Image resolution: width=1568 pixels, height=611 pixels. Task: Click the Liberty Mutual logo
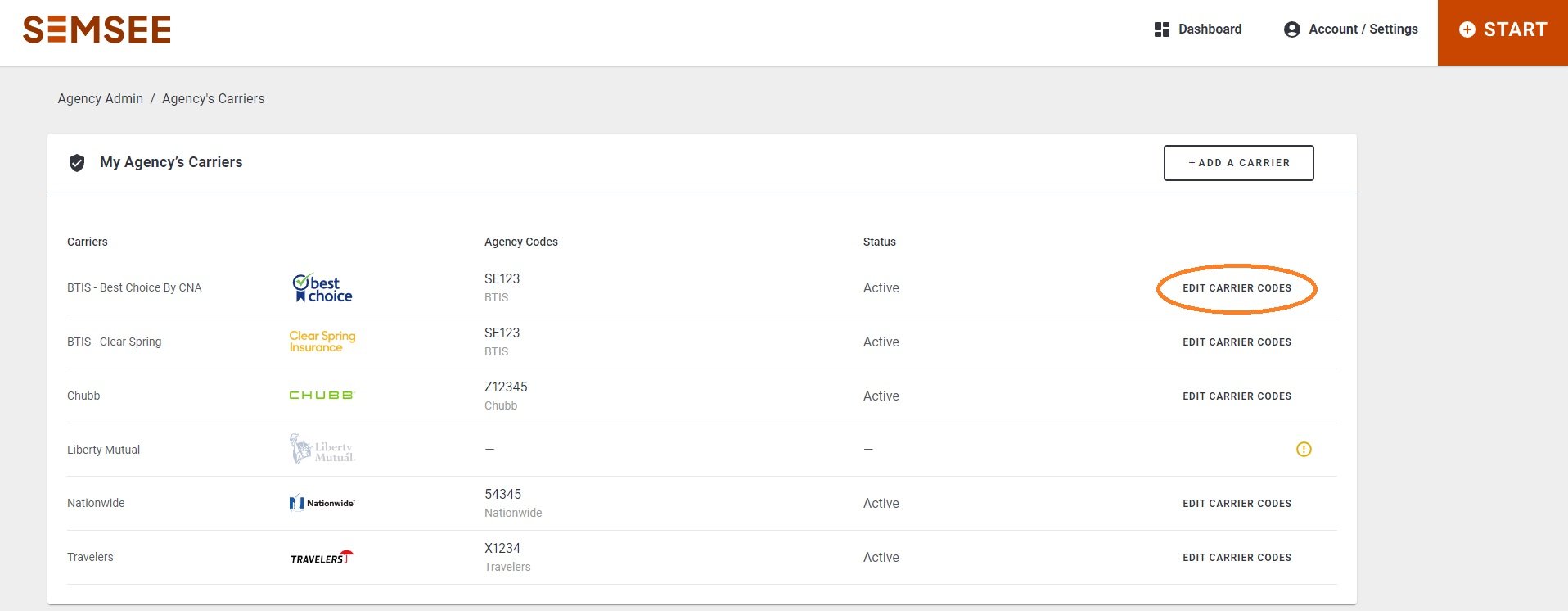[322, 449]
